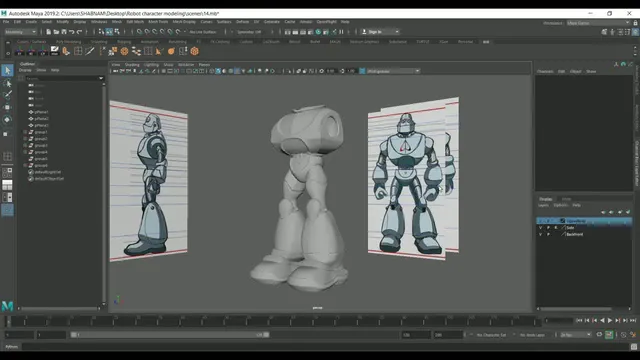
Task: Toggle R reference mode of Side layer
Action: coord(556,228)
